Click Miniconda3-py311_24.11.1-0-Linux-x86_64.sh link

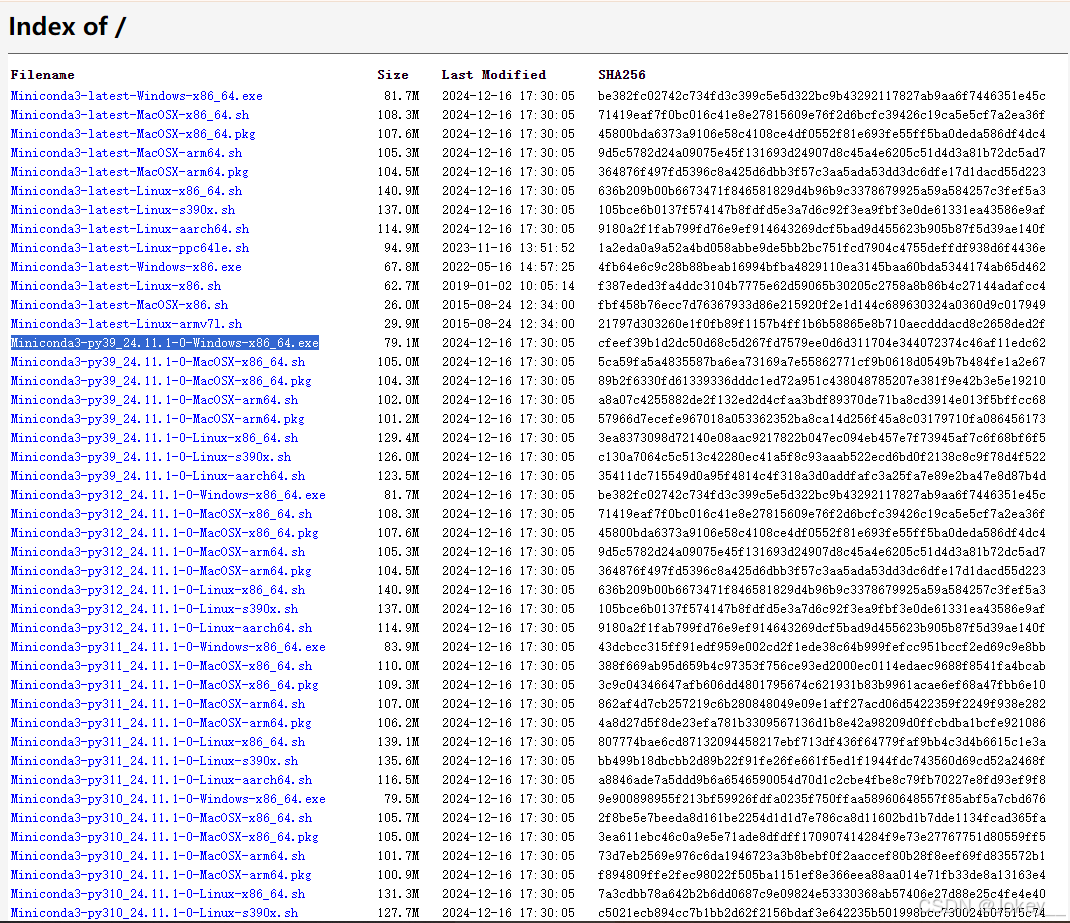point(158,742)
